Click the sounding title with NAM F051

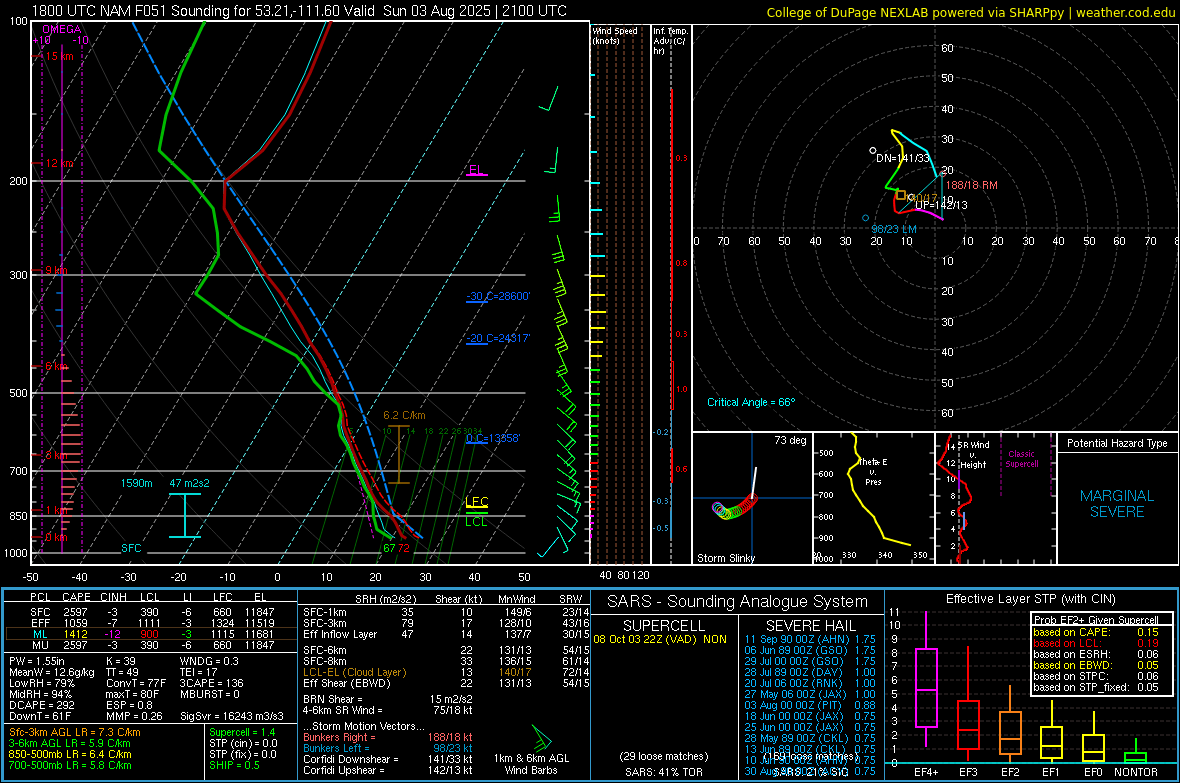click(300, 11)
